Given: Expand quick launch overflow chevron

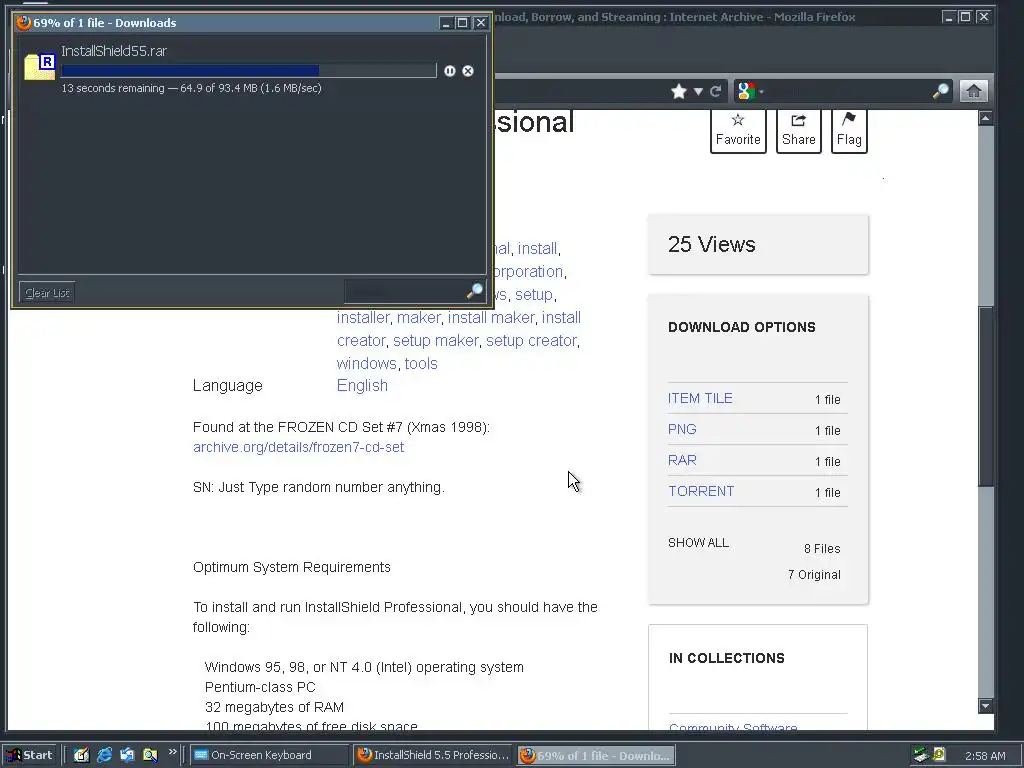Looking at the screenshot, I should click(x=172, y=752).
